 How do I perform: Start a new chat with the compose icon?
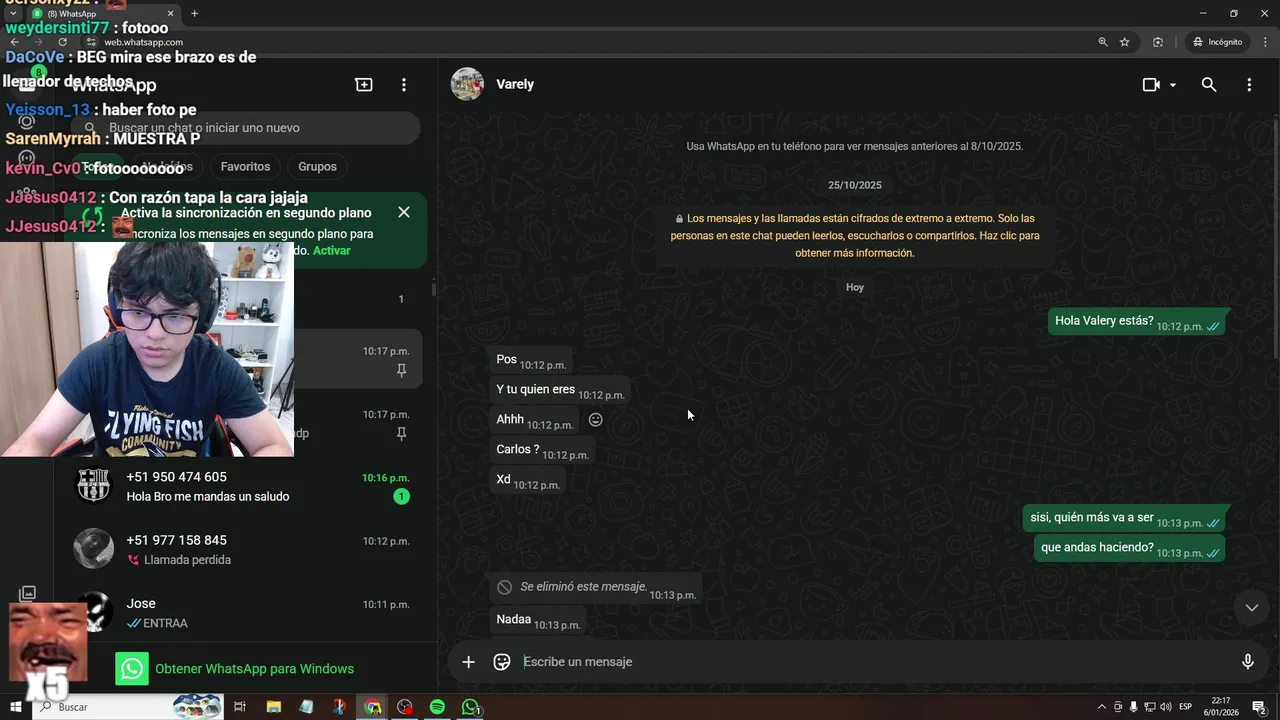point(364,85)
